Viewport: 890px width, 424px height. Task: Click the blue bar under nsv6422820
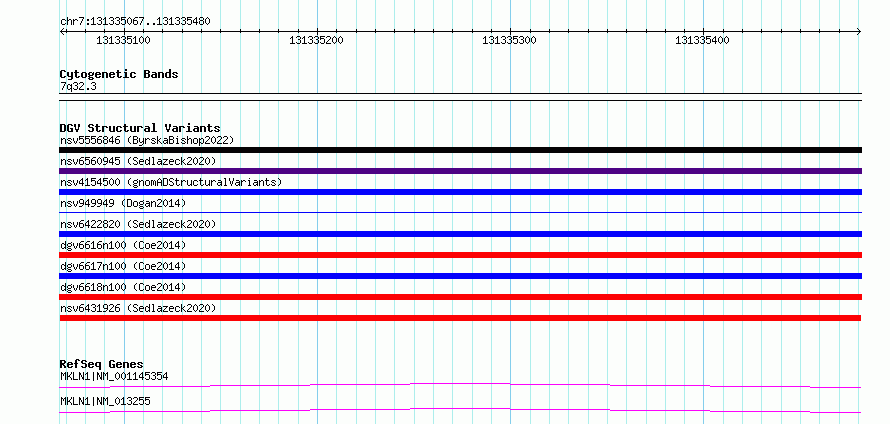pyautogui.click(x=460, y=234)
